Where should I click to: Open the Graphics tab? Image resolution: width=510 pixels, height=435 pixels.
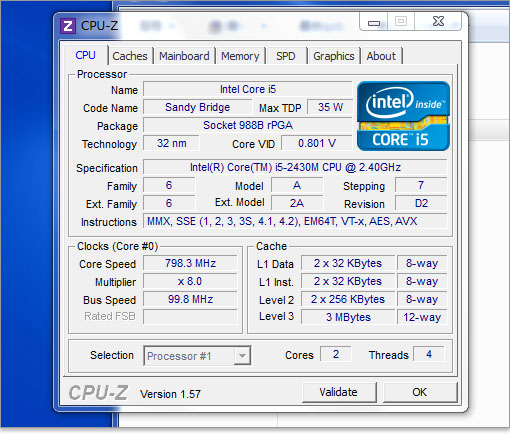(334, 56)
